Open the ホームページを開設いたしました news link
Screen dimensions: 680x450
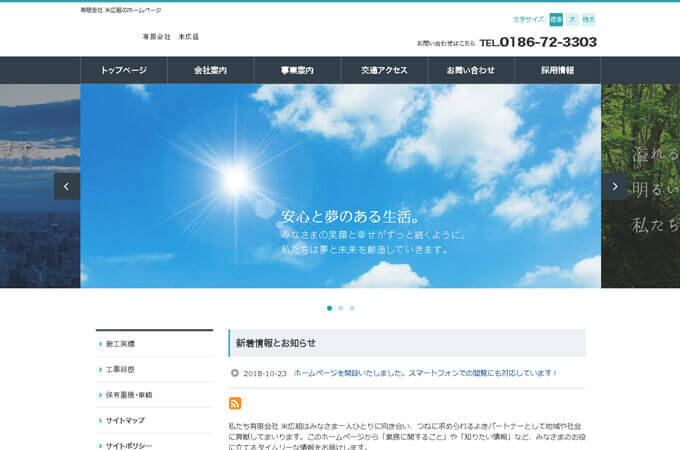coord(424,373)
